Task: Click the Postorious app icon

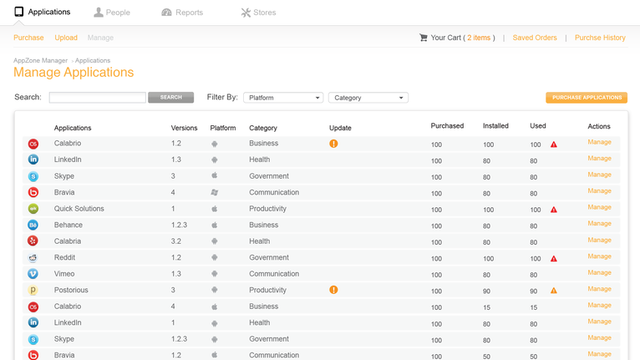Action: pos(33,290)
